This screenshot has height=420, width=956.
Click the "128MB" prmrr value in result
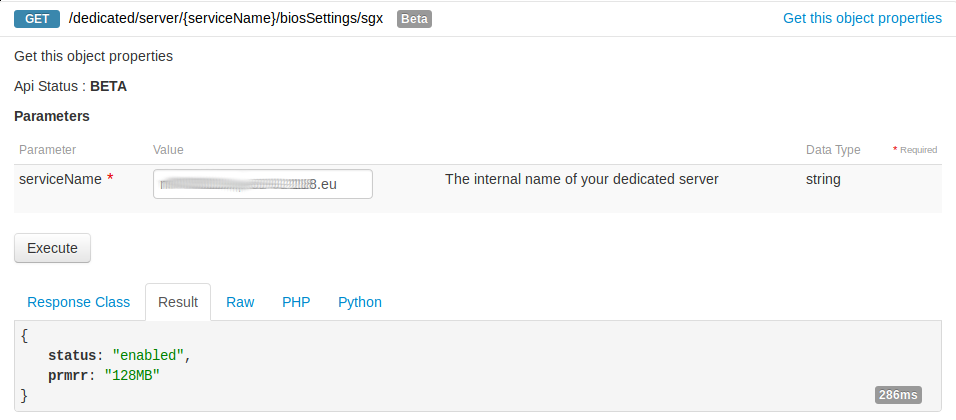(x=132, y=373)
